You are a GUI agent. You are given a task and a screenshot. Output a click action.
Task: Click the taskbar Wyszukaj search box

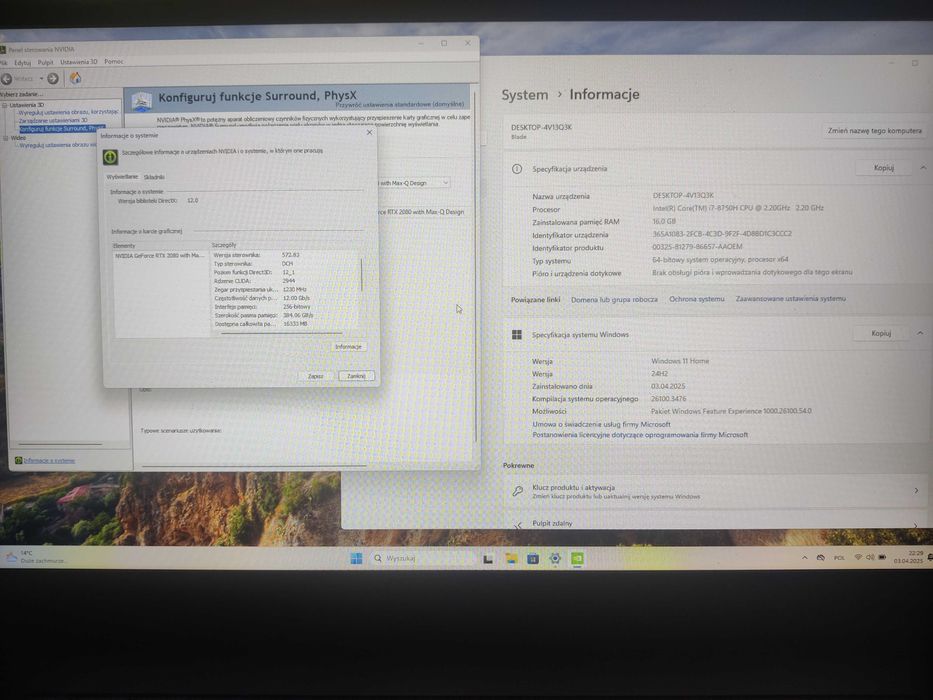tap(421, 558)
